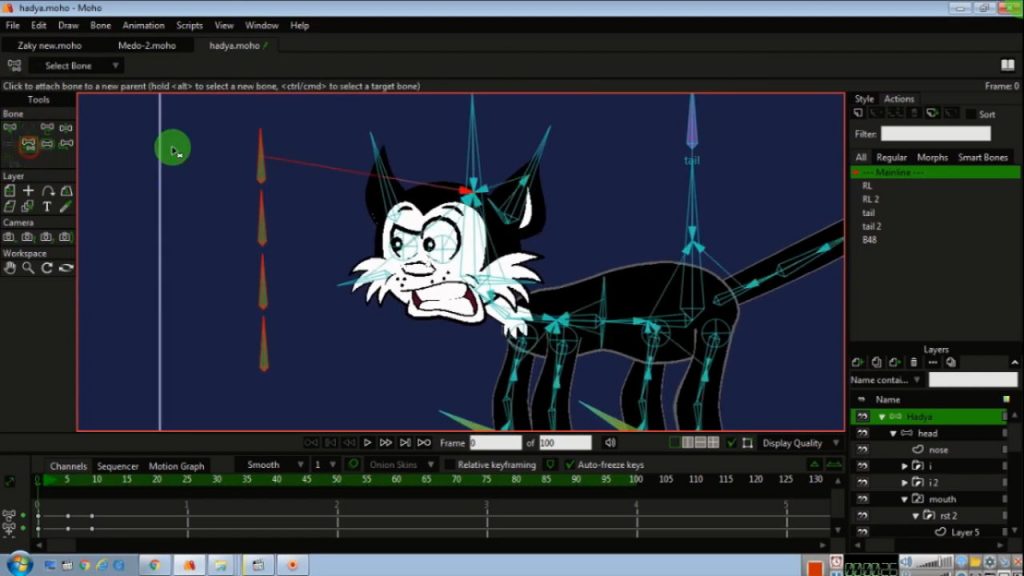
Task: Select the Eyedropper tool in Layer tools
Action: point(66,207)
